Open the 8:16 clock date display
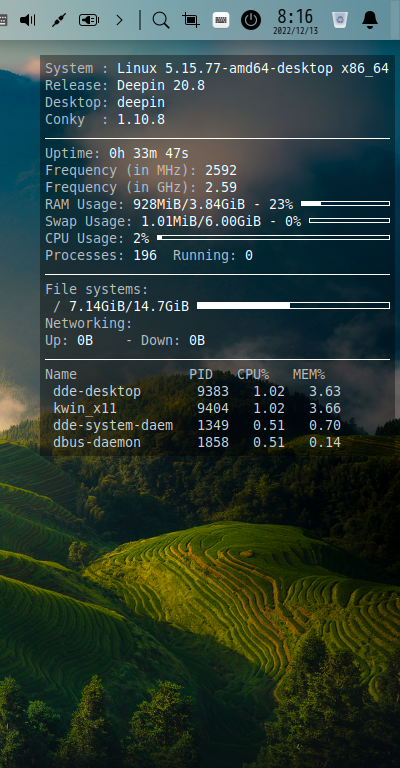 tap(295, 21)
